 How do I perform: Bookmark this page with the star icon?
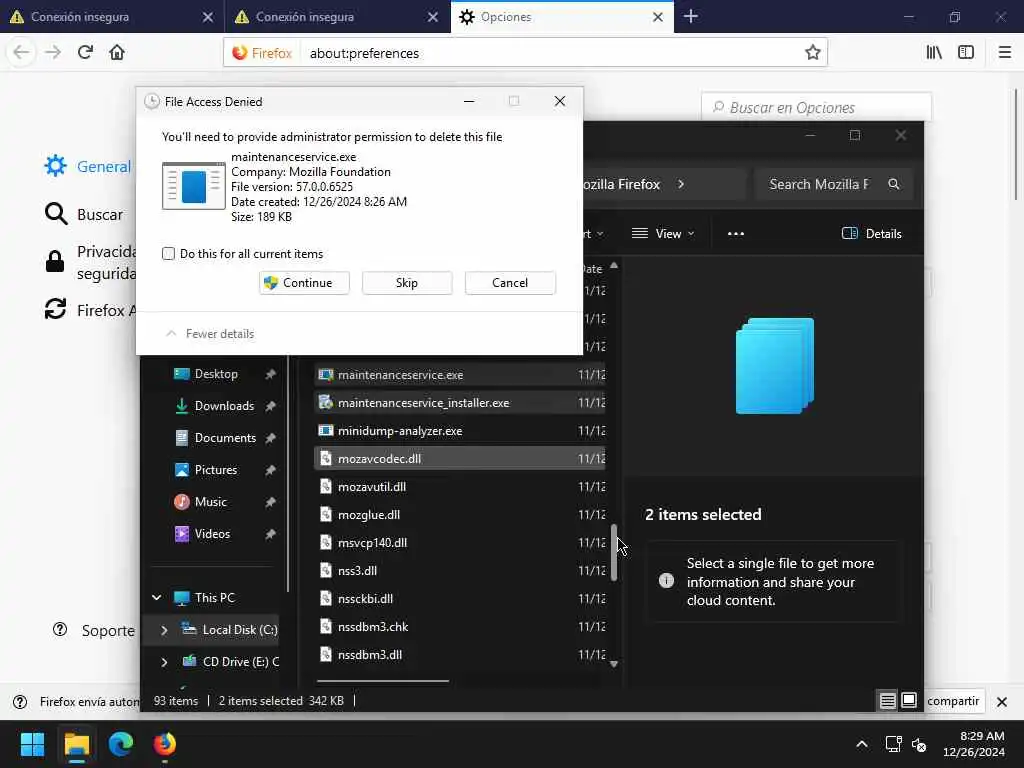[x=812, y=52]
